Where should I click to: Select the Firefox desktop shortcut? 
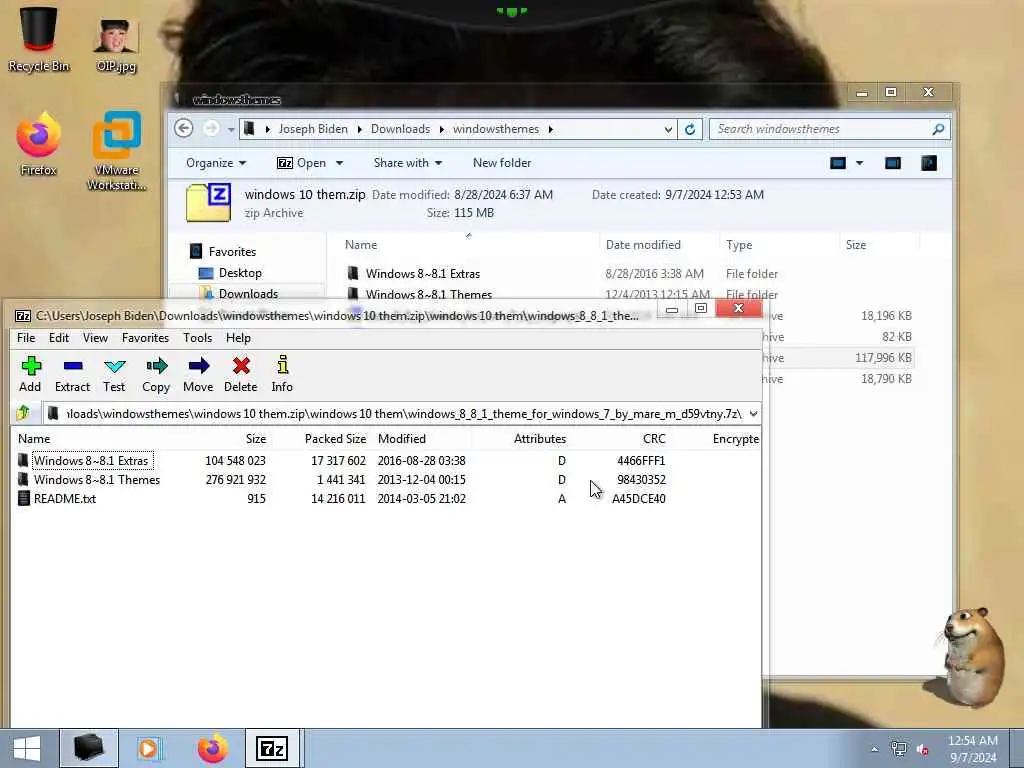39,144
